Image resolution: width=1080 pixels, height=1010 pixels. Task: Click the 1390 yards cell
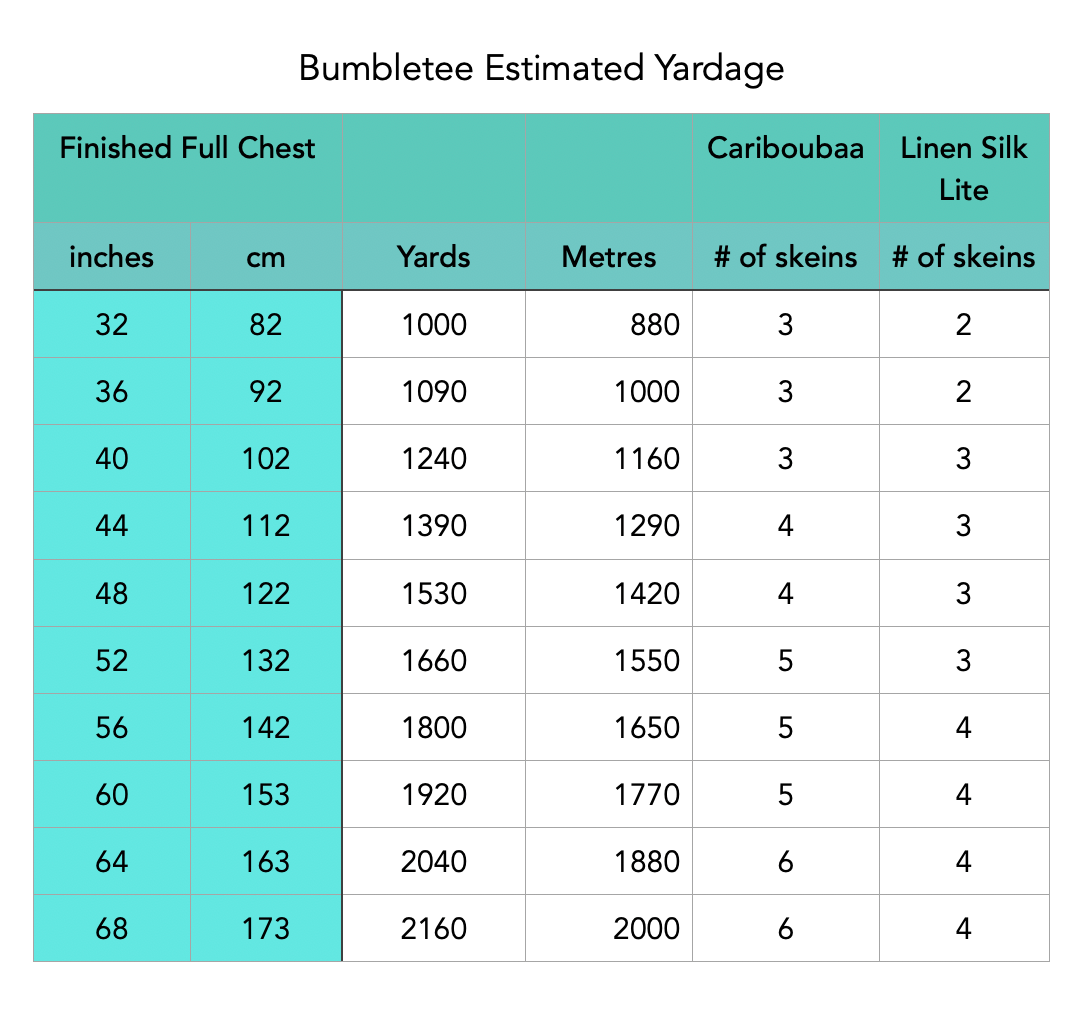click(x=433, y=525)
